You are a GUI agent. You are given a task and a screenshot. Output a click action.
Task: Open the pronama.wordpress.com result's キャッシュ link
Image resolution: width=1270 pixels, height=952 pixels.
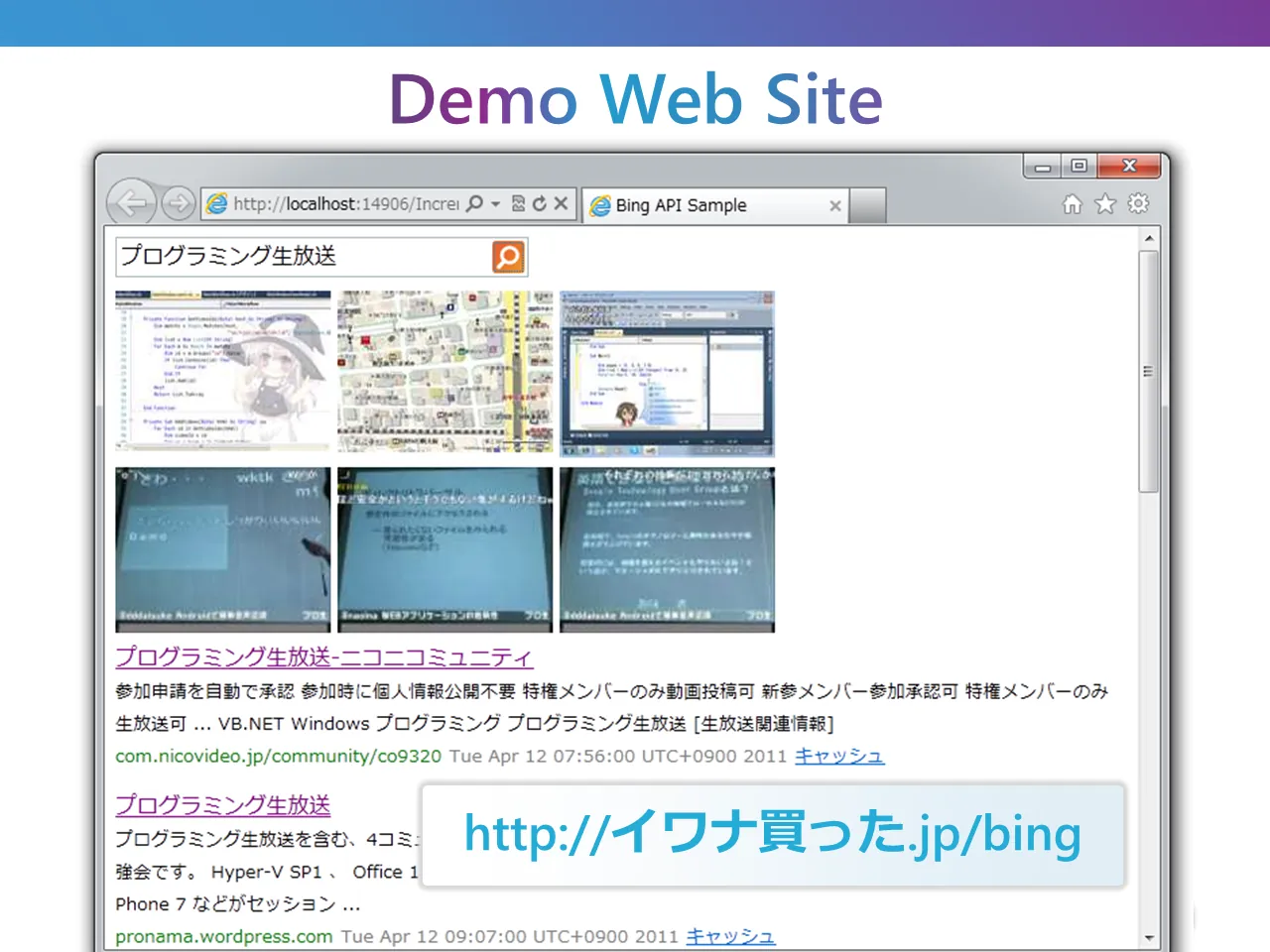coord(730,936)
